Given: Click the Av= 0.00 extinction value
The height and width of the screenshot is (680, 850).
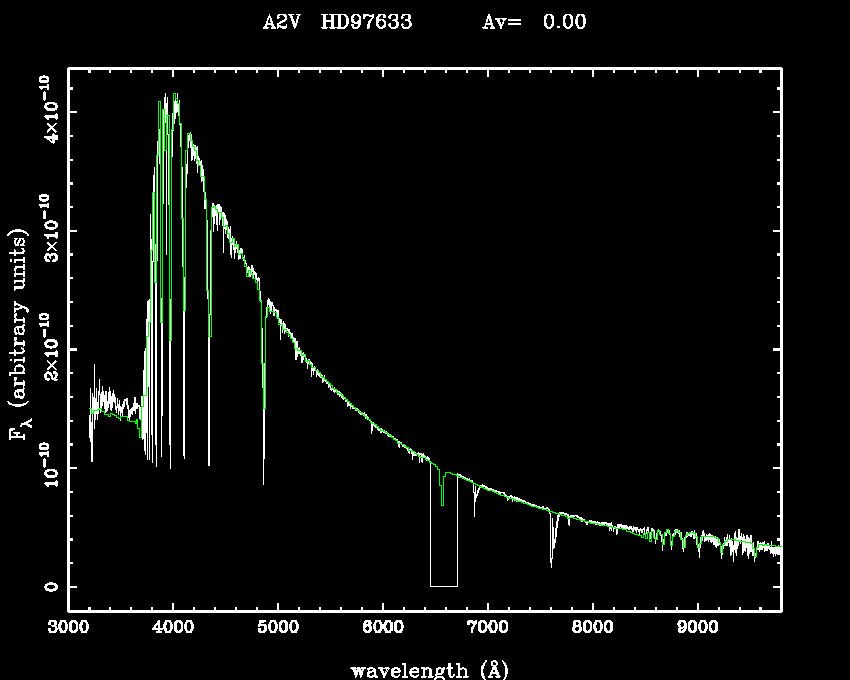Looking at the screenshot, I should coord(534,23).
